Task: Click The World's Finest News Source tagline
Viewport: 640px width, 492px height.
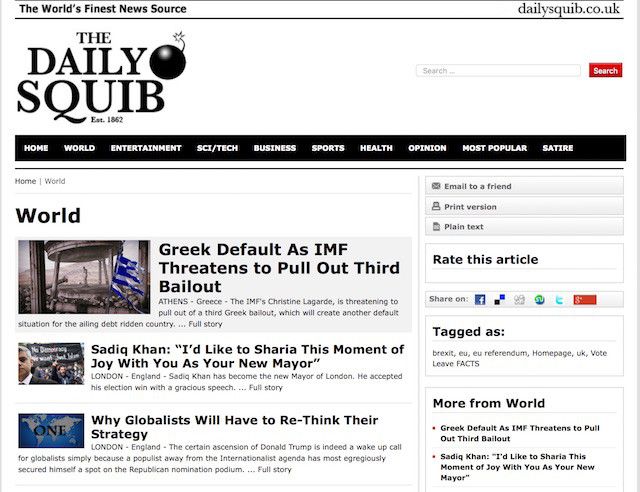Action: (103, 9)
